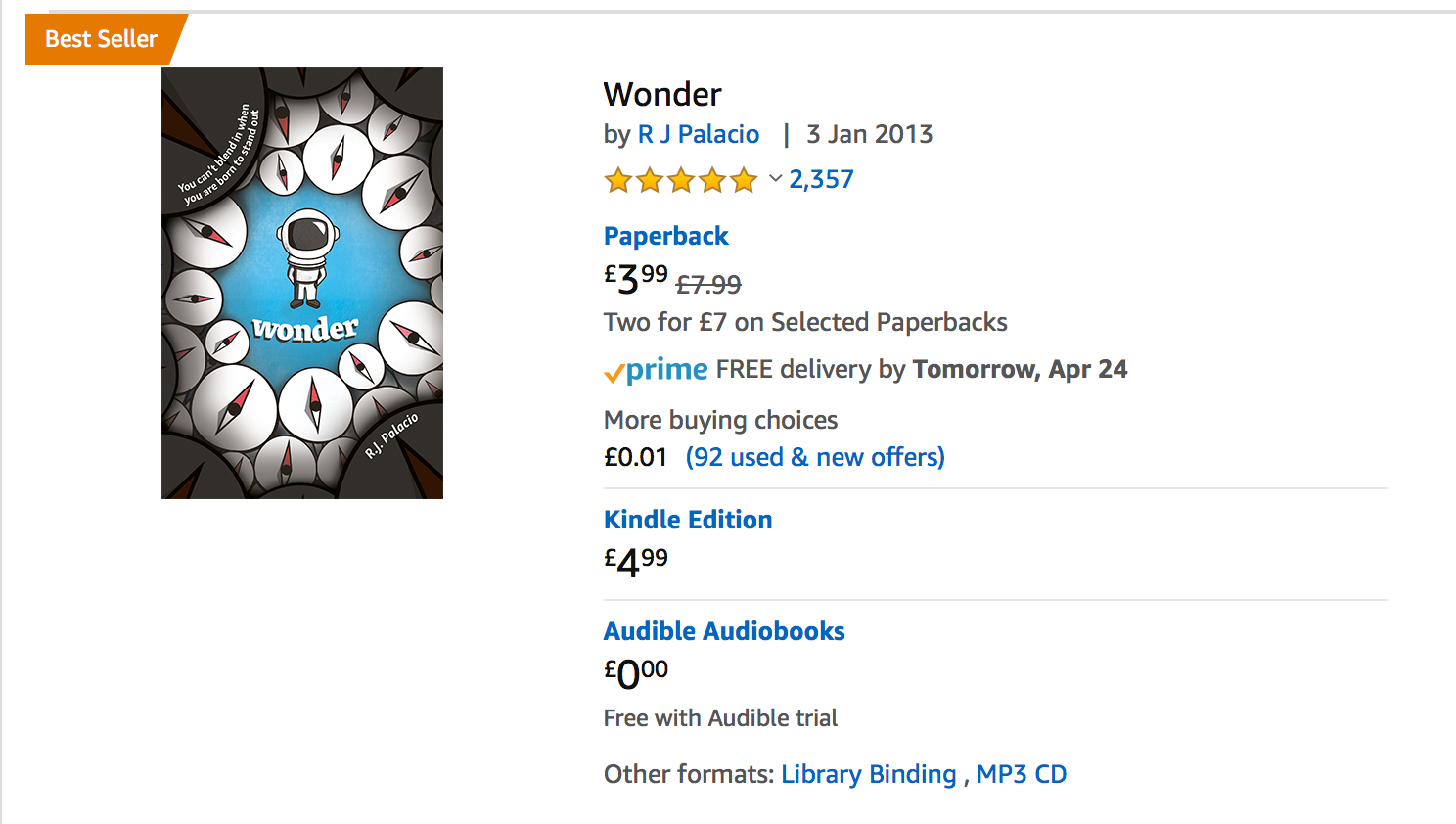Select the Audible Audiobooks format
This screenshot has width=1456, height=824.
point(724,631)
